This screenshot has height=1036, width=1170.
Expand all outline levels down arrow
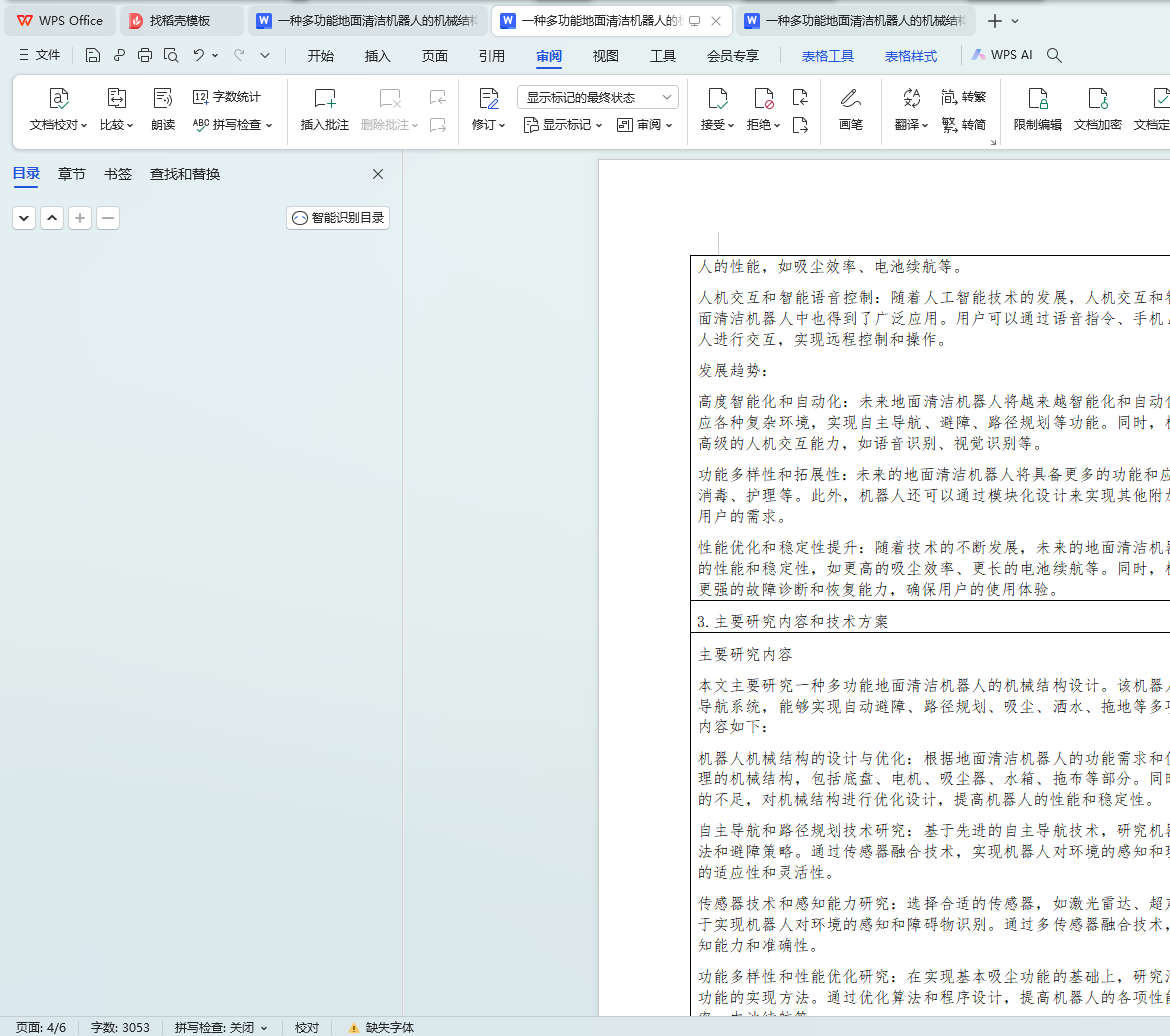pyautogui.click(x=24, y=218)
